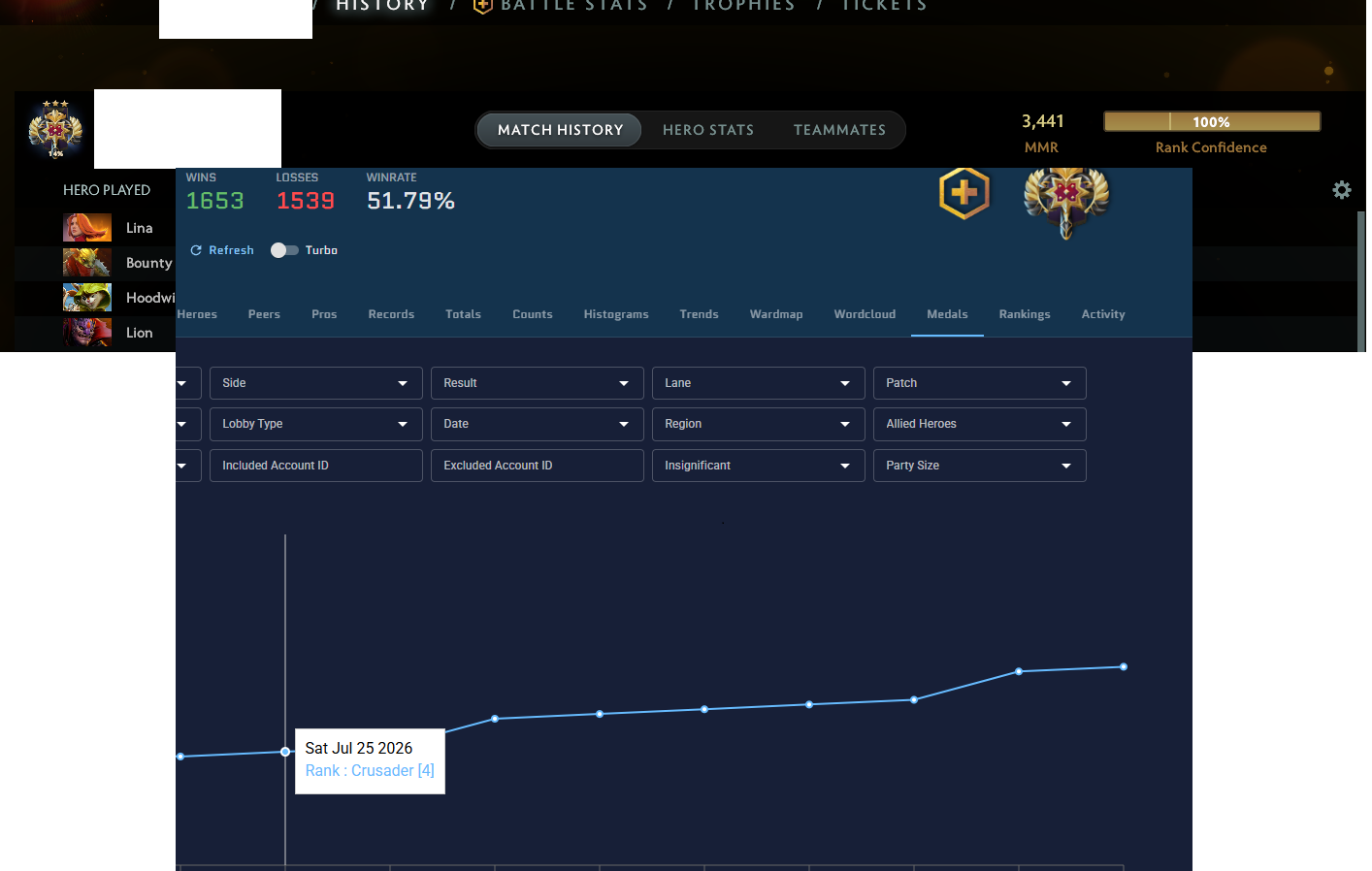Click the tooltip text Rank : Crusader [4]

(x=370, y=770)
